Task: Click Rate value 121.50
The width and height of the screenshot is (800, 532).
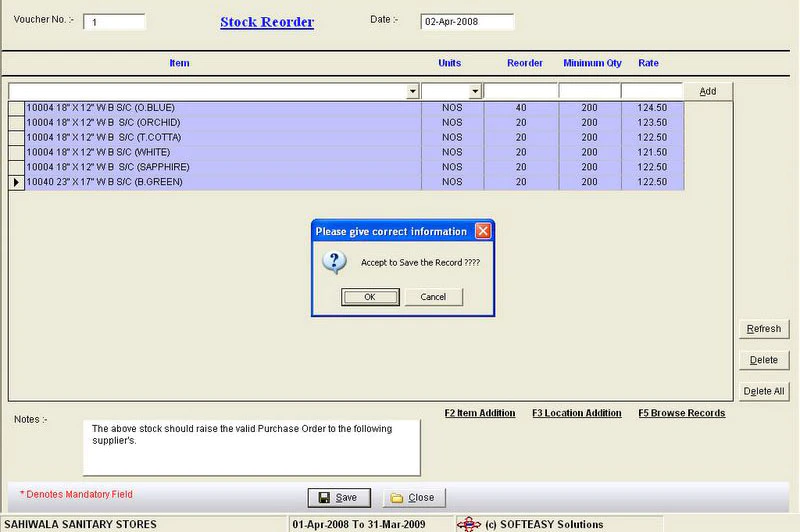Action: click(x=652, y=152)
